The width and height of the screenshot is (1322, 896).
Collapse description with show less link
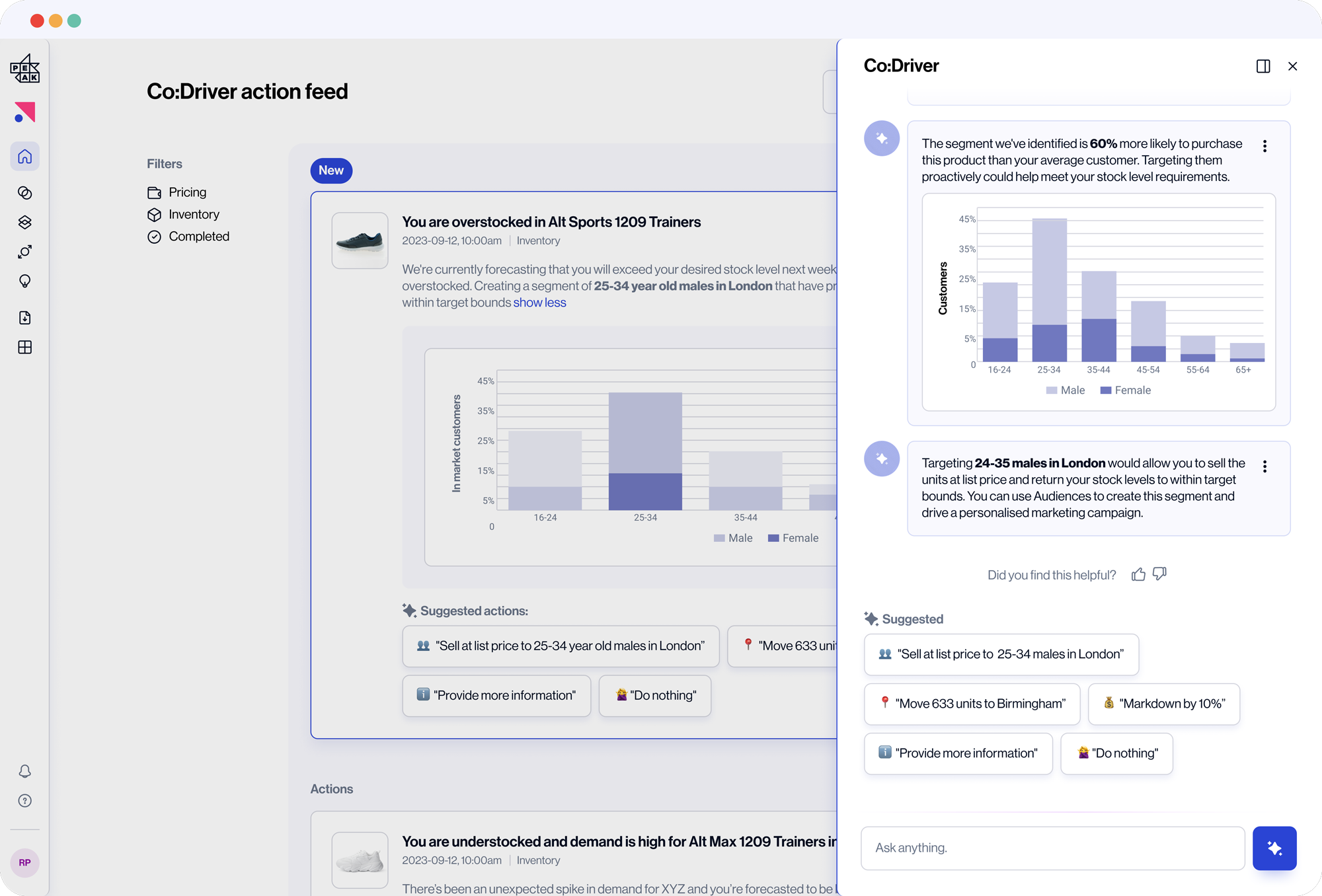pos(539,303)
